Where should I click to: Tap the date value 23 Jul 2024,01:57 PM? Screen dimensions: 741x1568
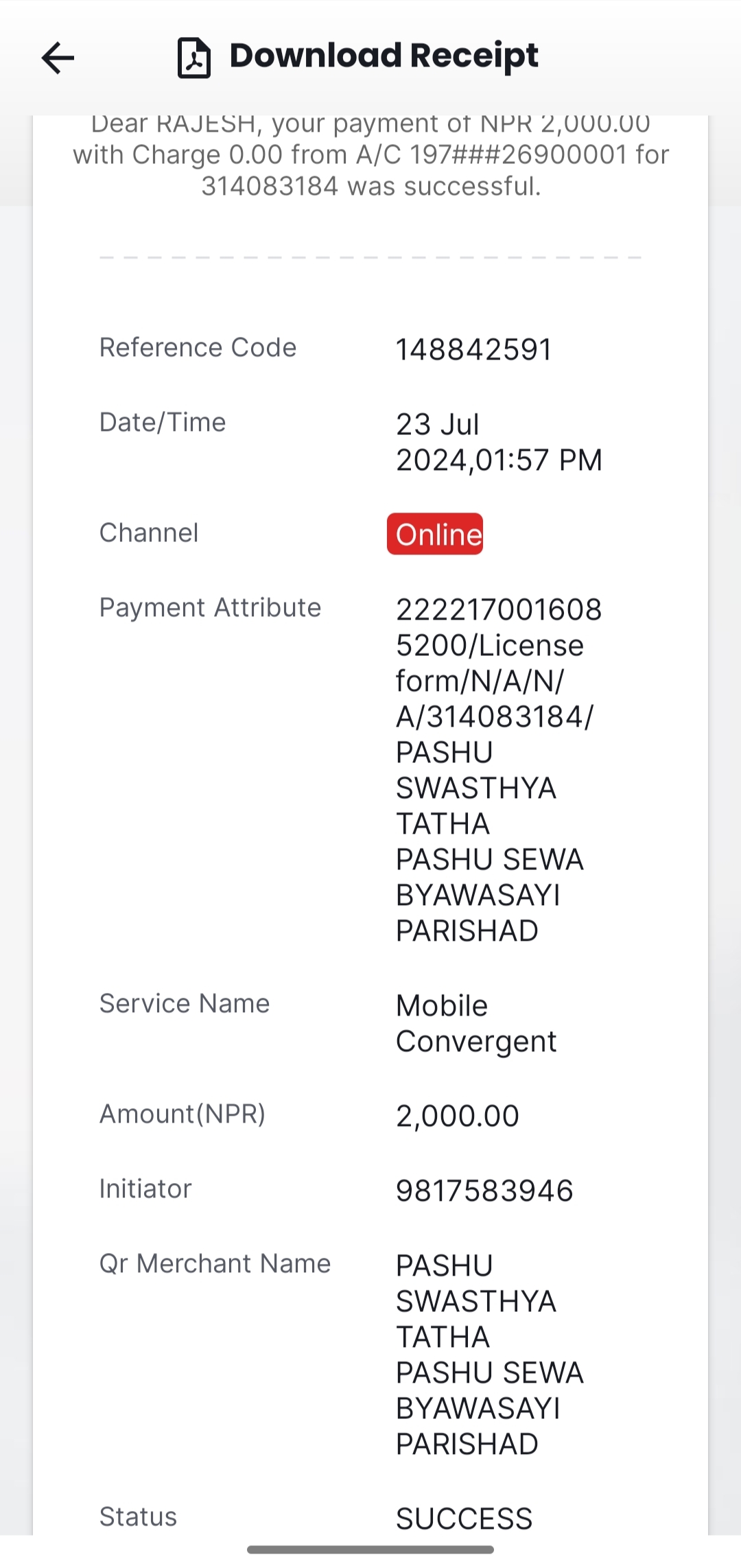(499, 442)
